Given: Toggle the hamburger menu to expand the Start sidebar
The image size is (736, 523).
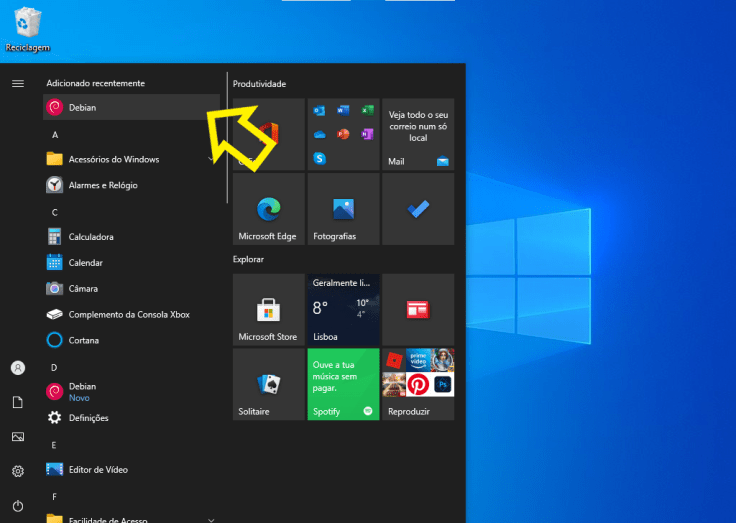Looking at the screenshot, I should tap(18, 83).
